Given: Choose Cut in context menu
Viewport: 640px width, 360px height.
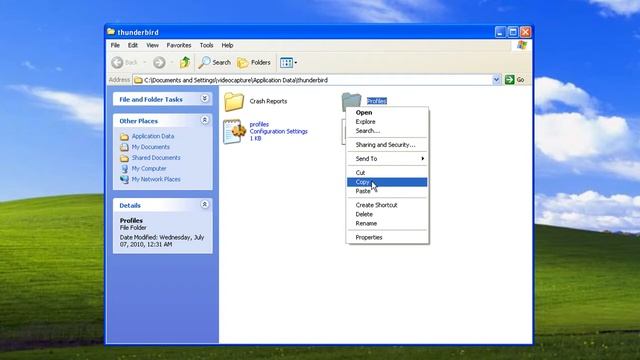Looking at the screenshot, I should [387, 173].
